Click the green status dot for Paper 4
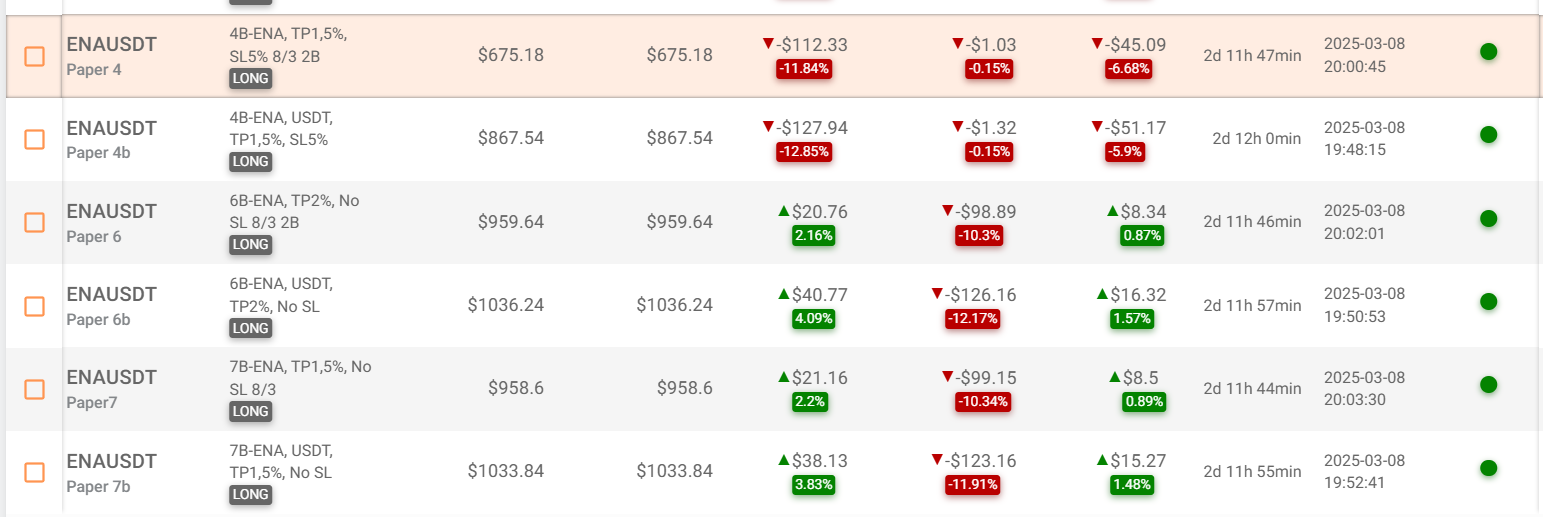This screenshot has height=517, width=1543. pos(1488,52)
